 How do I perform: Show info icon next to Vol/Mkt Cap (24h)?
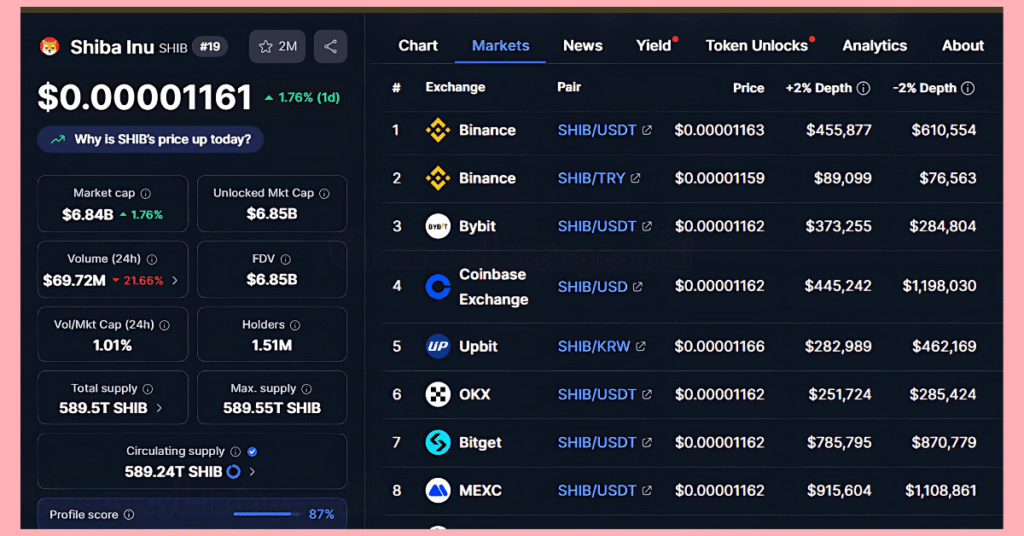(x=165, y=325)
